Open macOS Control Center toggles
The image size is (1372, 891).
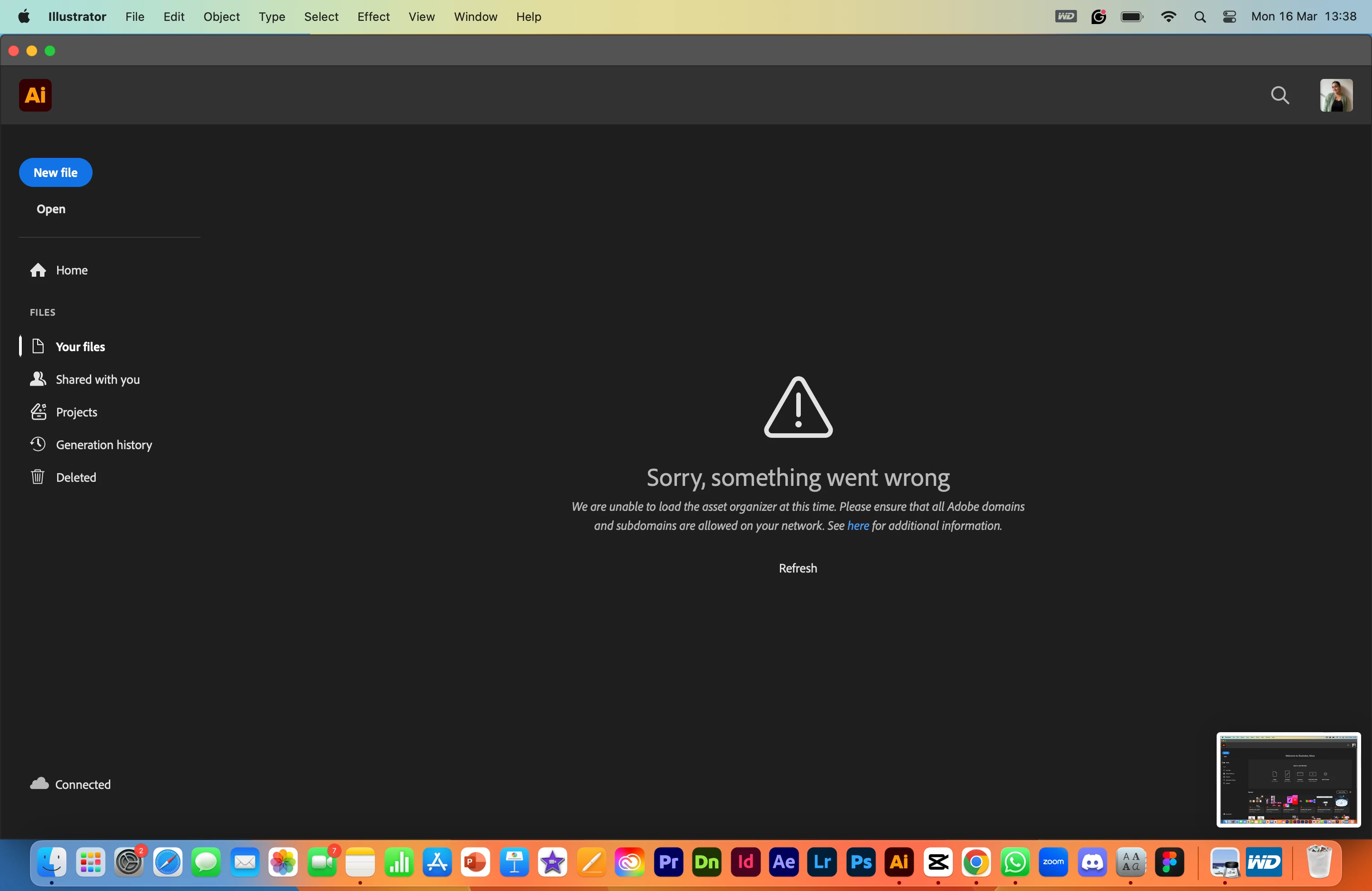[x=1229, y=17]
